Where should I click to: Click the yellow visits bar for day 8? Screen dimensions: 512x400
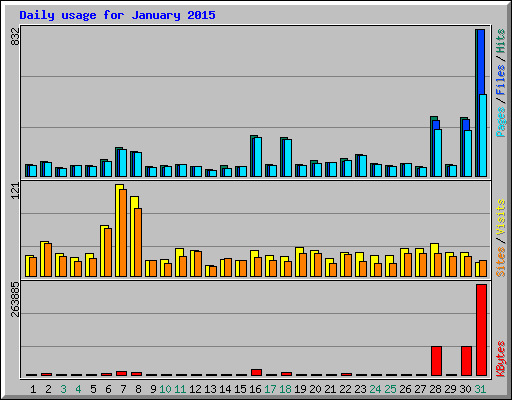coord(133,236)
